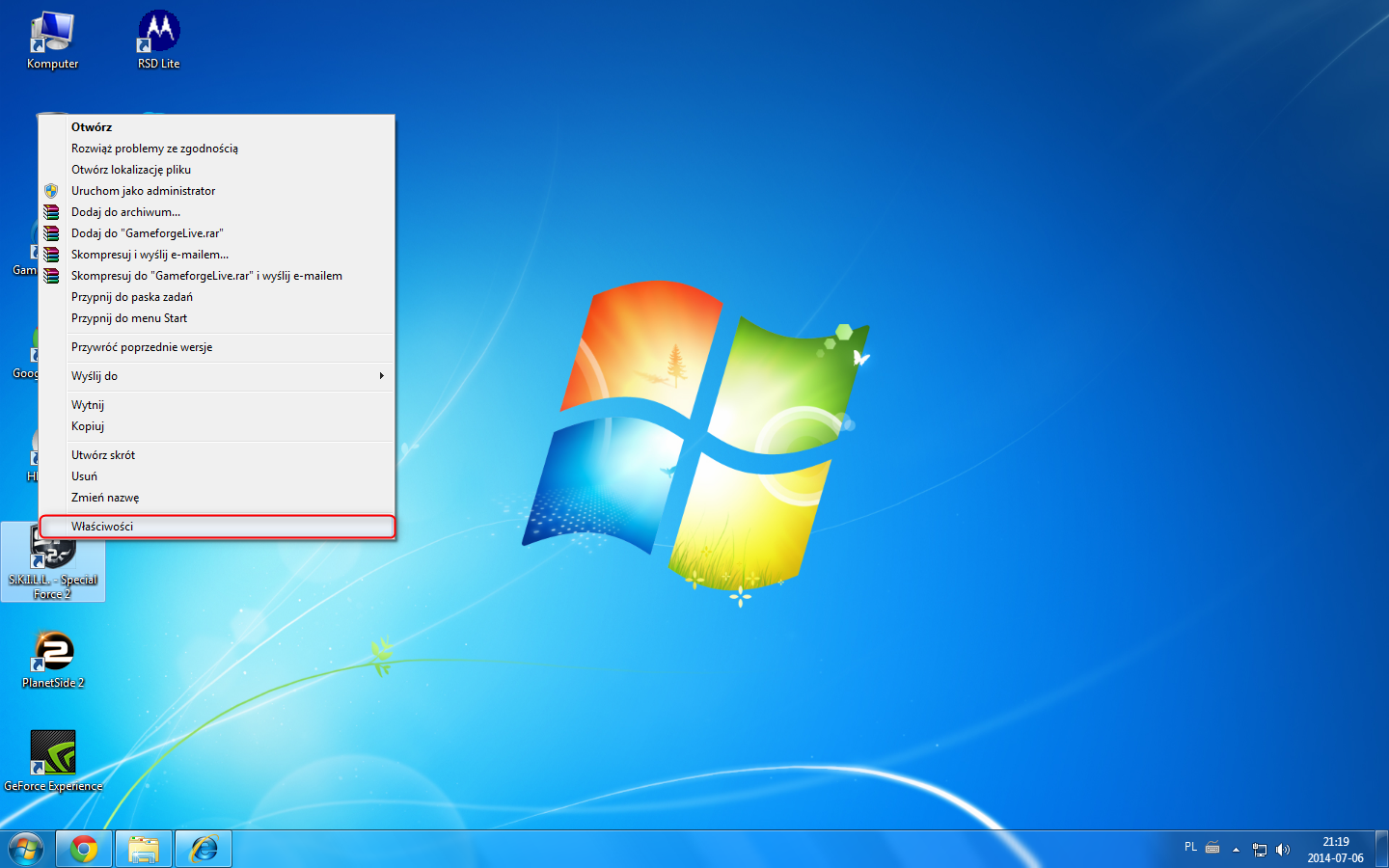
Task: Click the network icon in system tray
Action: point(1259,850)
